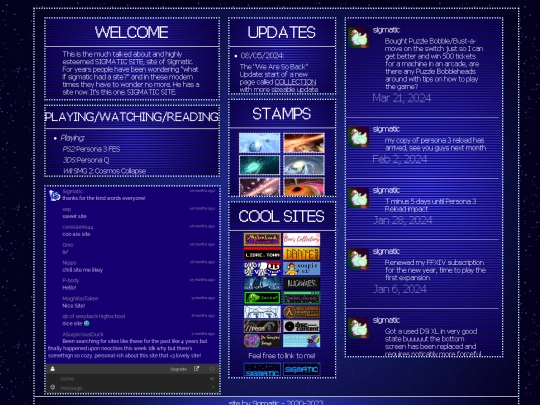
Task: Click the chatbox user profile icon
Action: point(53,369)
